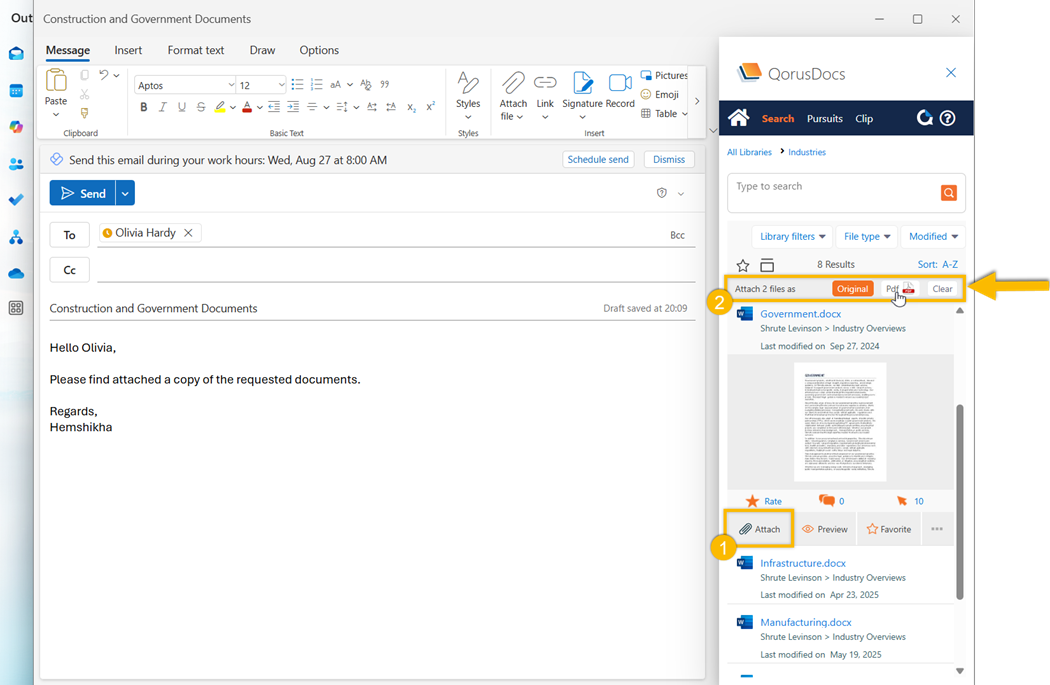Expand the Library filters dropdown

click(792, 237)
